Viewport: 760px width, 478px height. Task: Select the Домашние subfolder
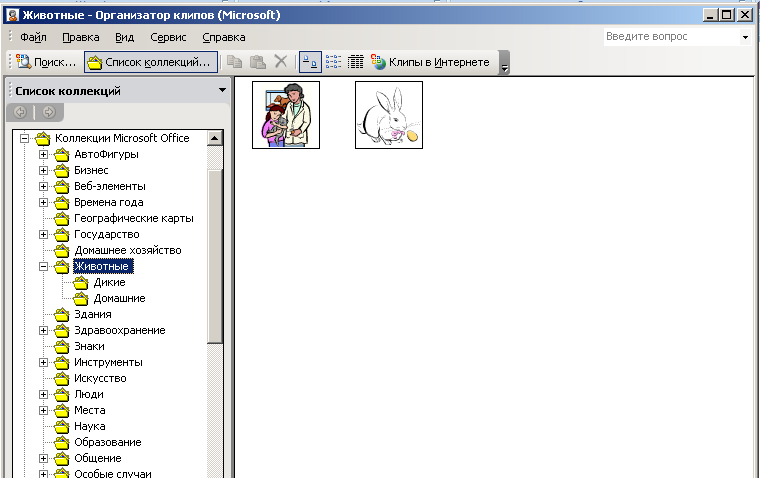pyautogui.click(x=119, y=299)
